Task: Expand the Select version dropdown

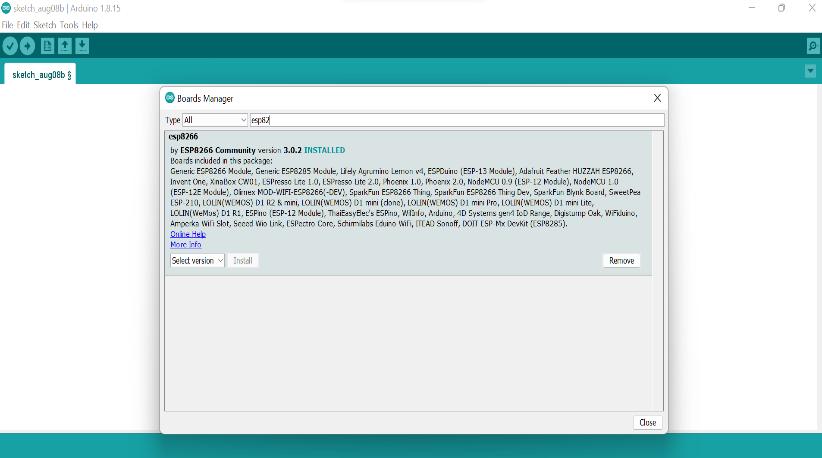Action: (x=197, y=260)
